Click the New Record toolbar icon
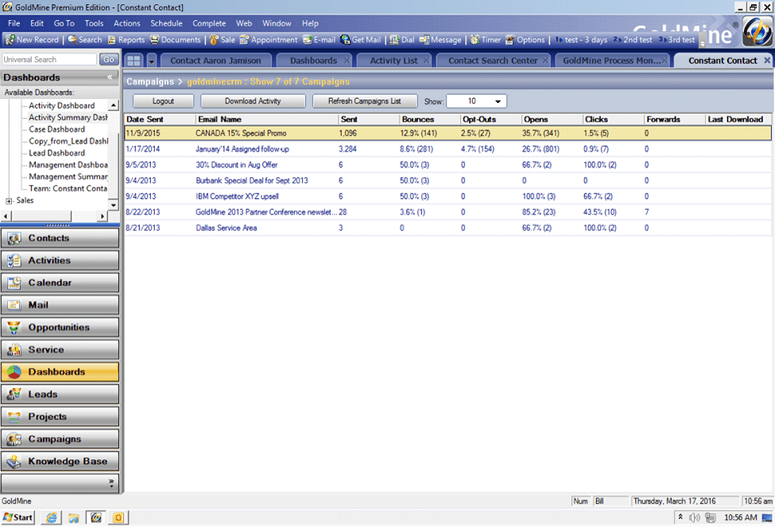 32,40
